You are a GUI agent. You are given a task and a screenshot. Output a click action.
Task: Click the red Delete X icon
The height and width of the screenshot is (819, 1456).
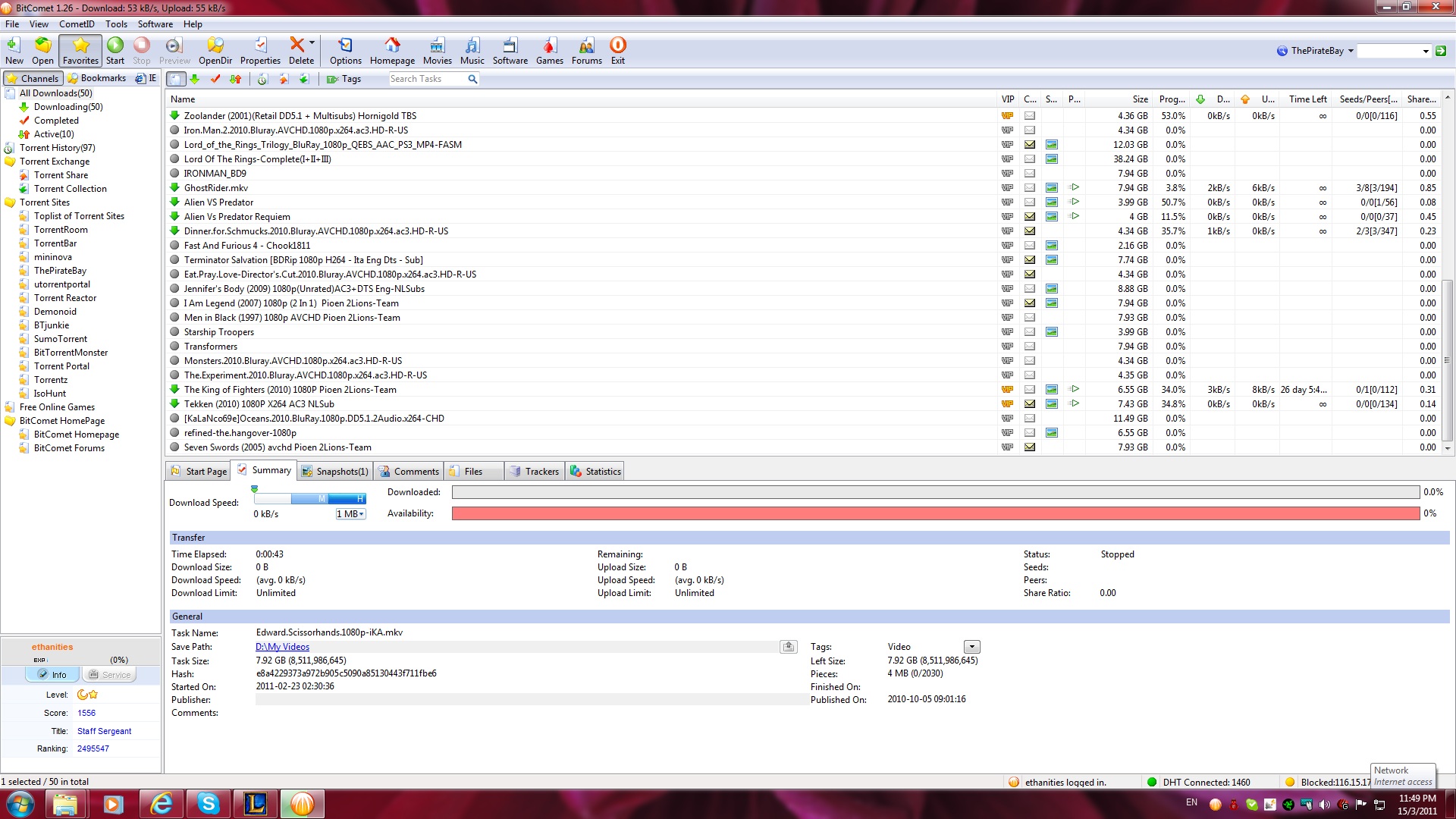(298, 45)
